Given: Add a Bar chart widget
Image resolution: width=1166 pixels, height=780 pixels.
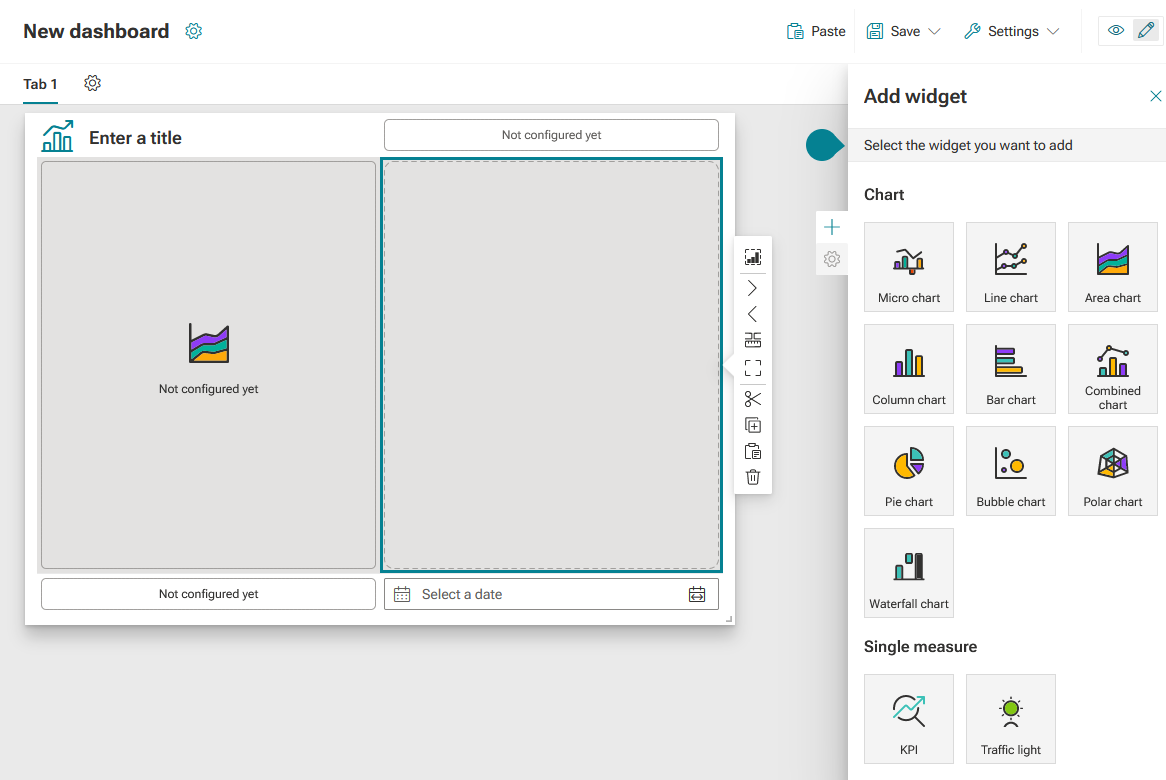Looking at the screenshot, I should click(1011, 368).
